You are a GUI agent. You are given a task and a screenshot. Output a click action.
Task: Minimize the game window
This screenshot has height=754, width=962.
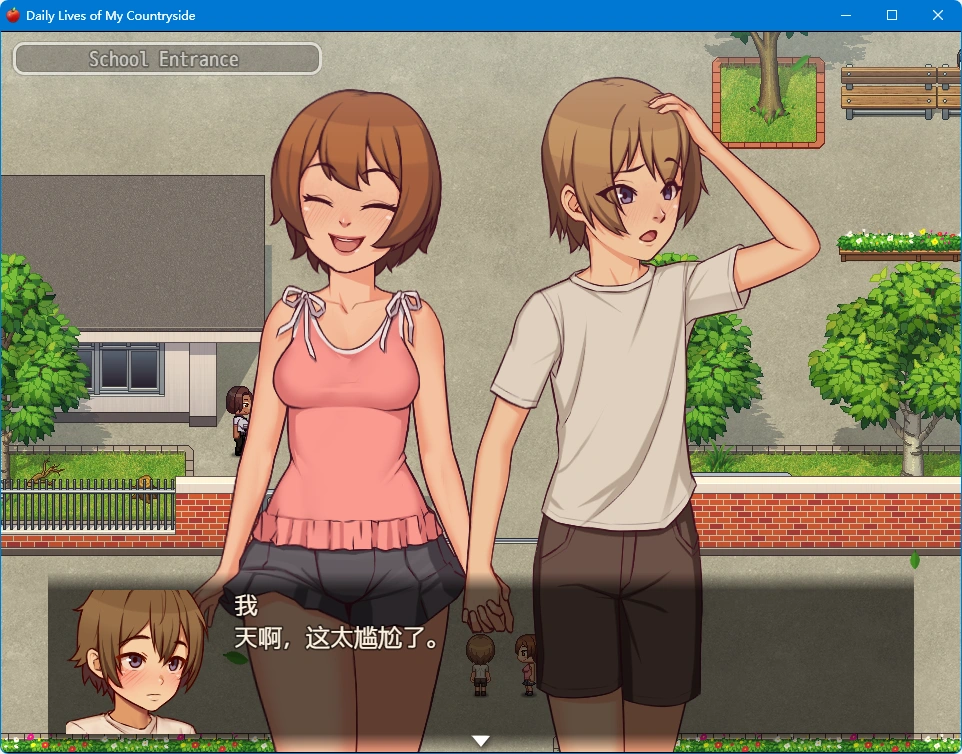pyautogui.click(x=845, y=15)
